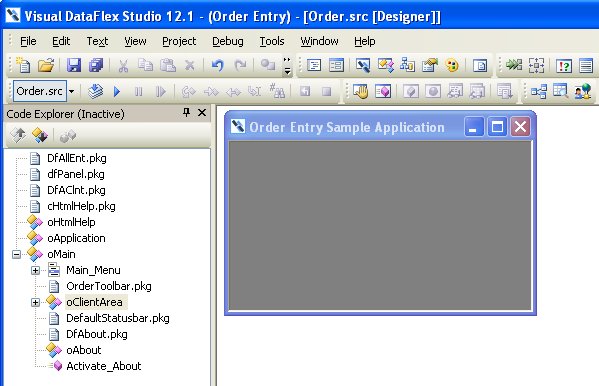Click the Paste clipboard icon
The width and height of the screenshot is (599, 386).
click(168, 65)
